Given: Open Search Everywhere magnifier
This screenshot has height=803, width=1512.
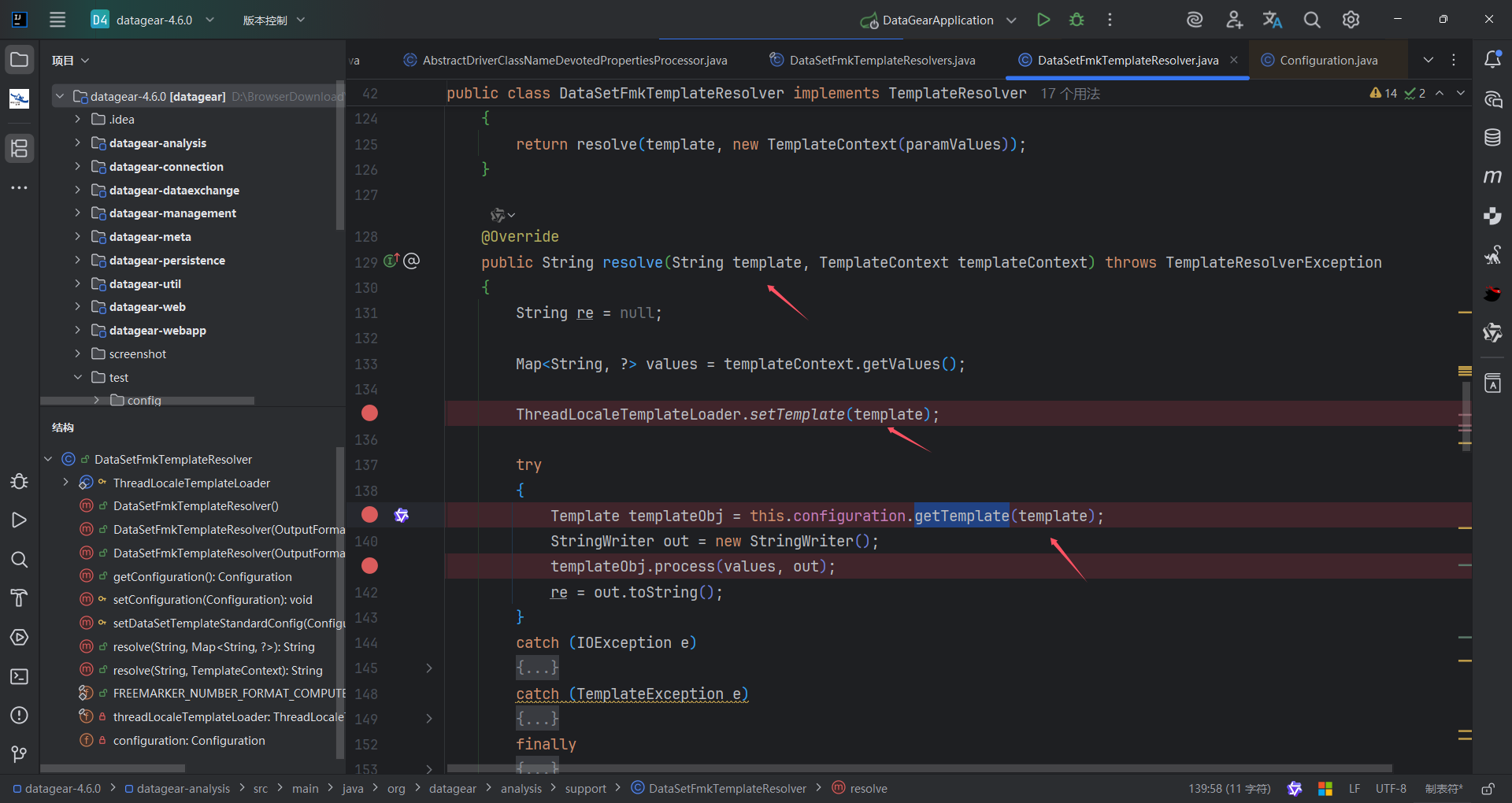Looking at the screenshot, I should point(1312,20).
